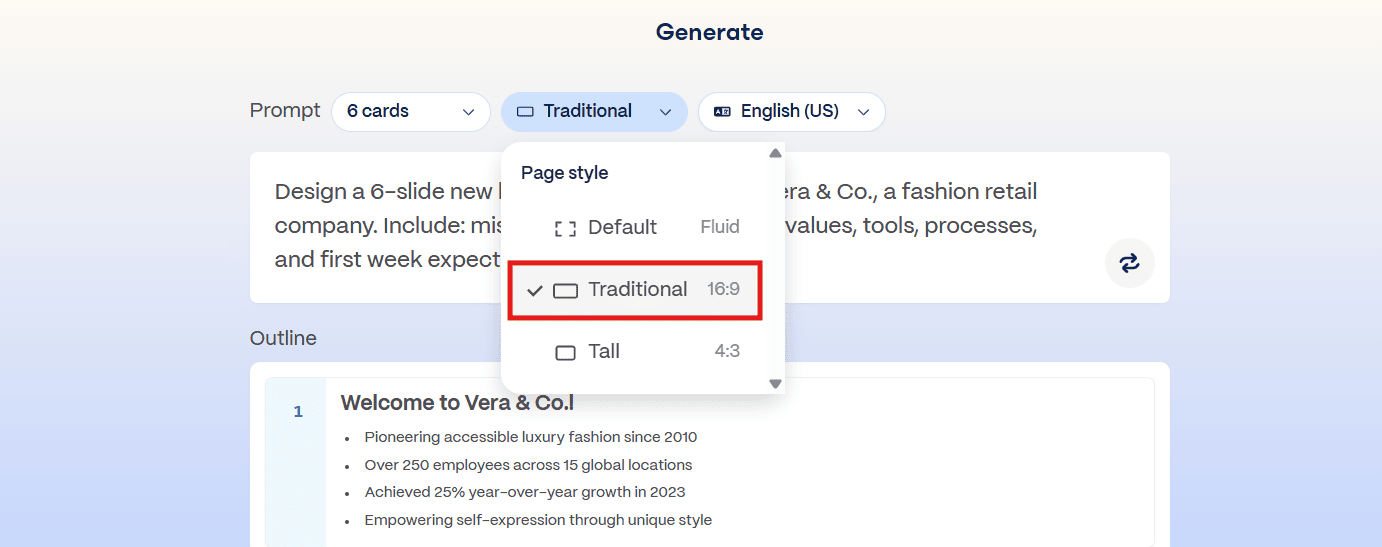Select the Tall 4:3 page style
1382x547 pixels.
(x=636, y=352)
